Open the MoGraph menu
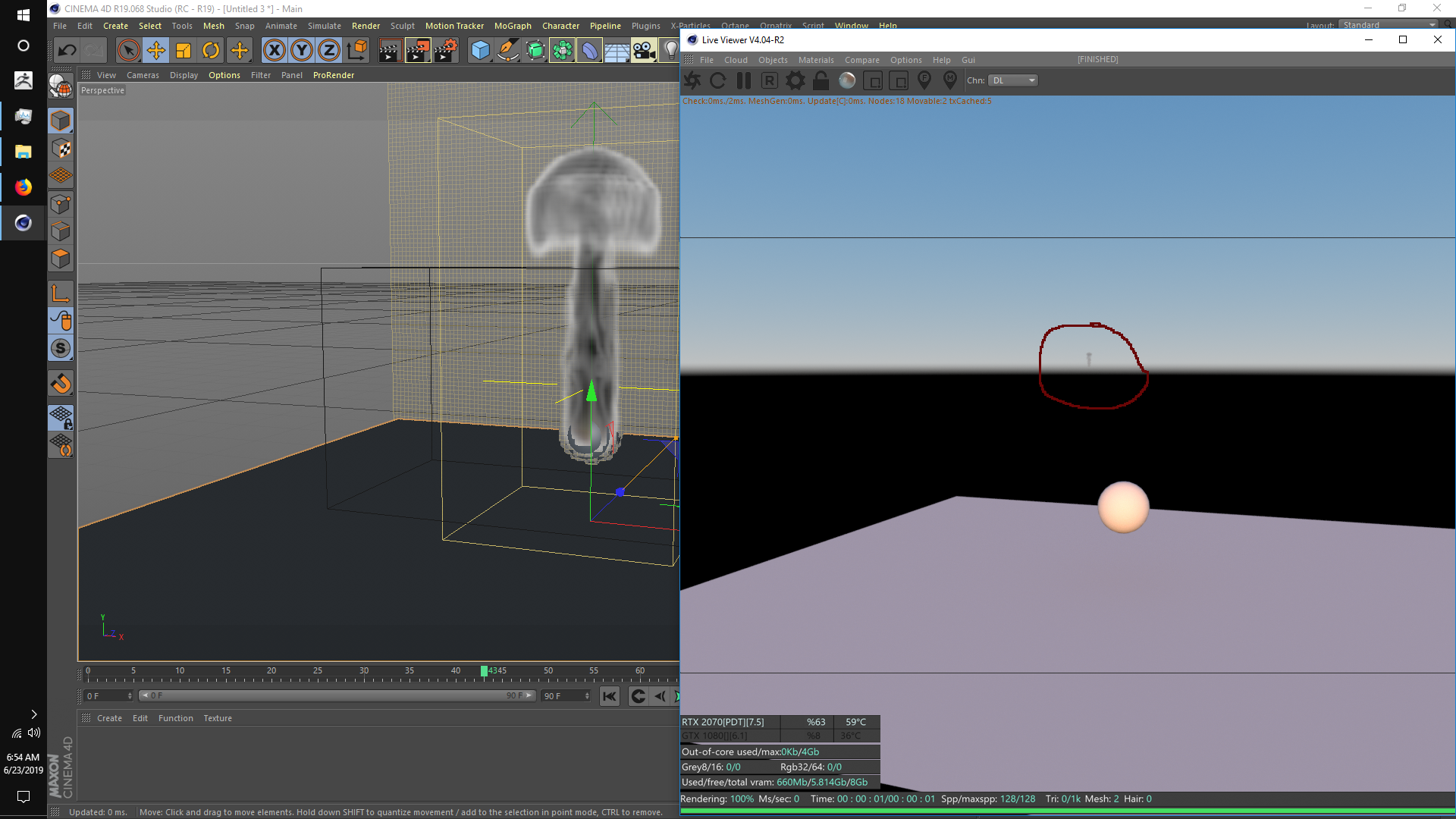The width and height of the screenshot is (1456, 819). tap(513, 26)
